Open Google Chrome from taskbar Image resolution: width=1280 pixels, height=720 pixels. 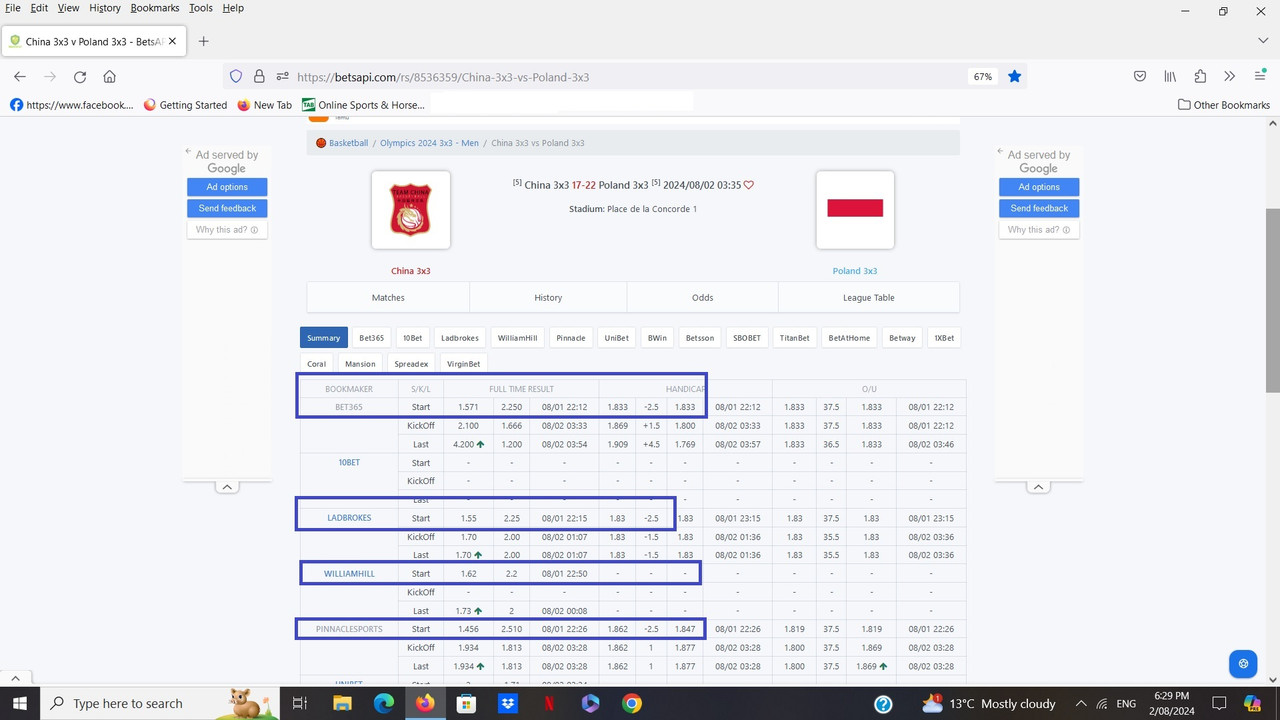click(x=631, y=703)
